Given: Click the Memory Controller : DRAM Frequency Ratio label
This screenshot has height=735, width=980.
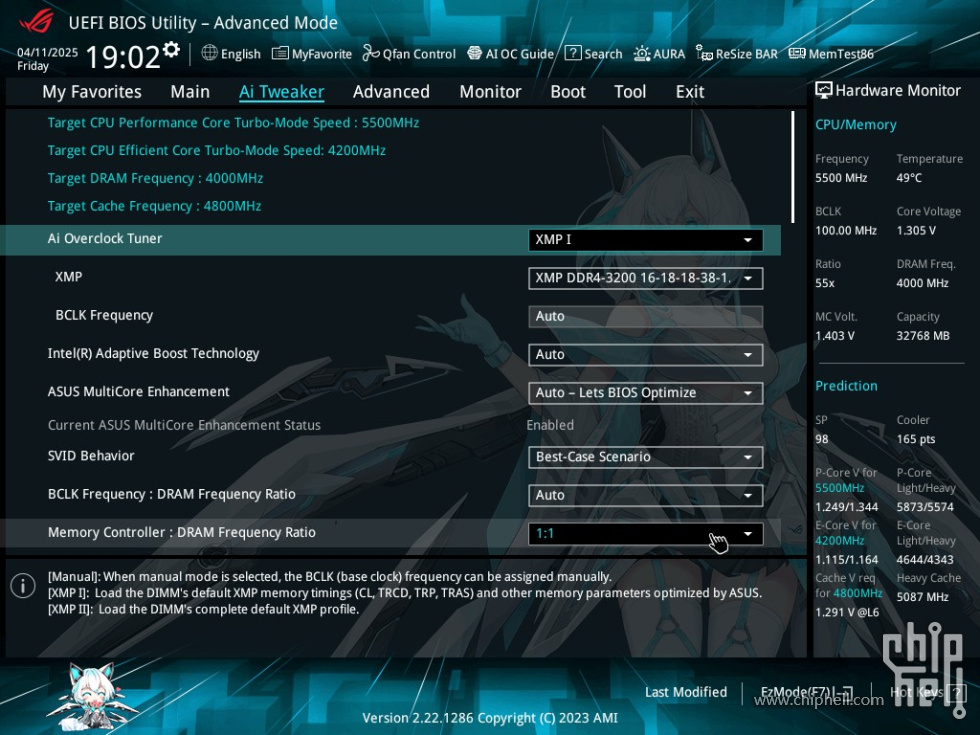Looking at the screenshot, I should point(182,532).
